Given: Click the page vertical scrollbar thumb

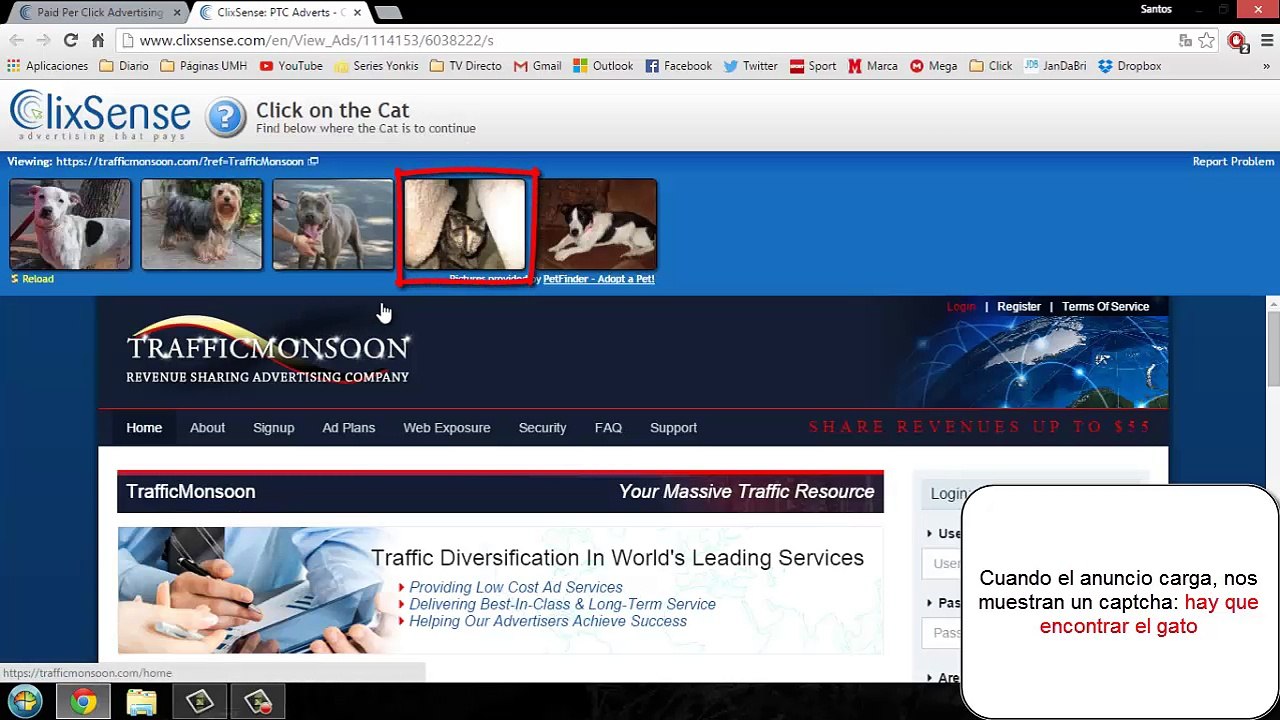Looking at the screenshot, I should pyautogui.click(x=1273, y=348).
